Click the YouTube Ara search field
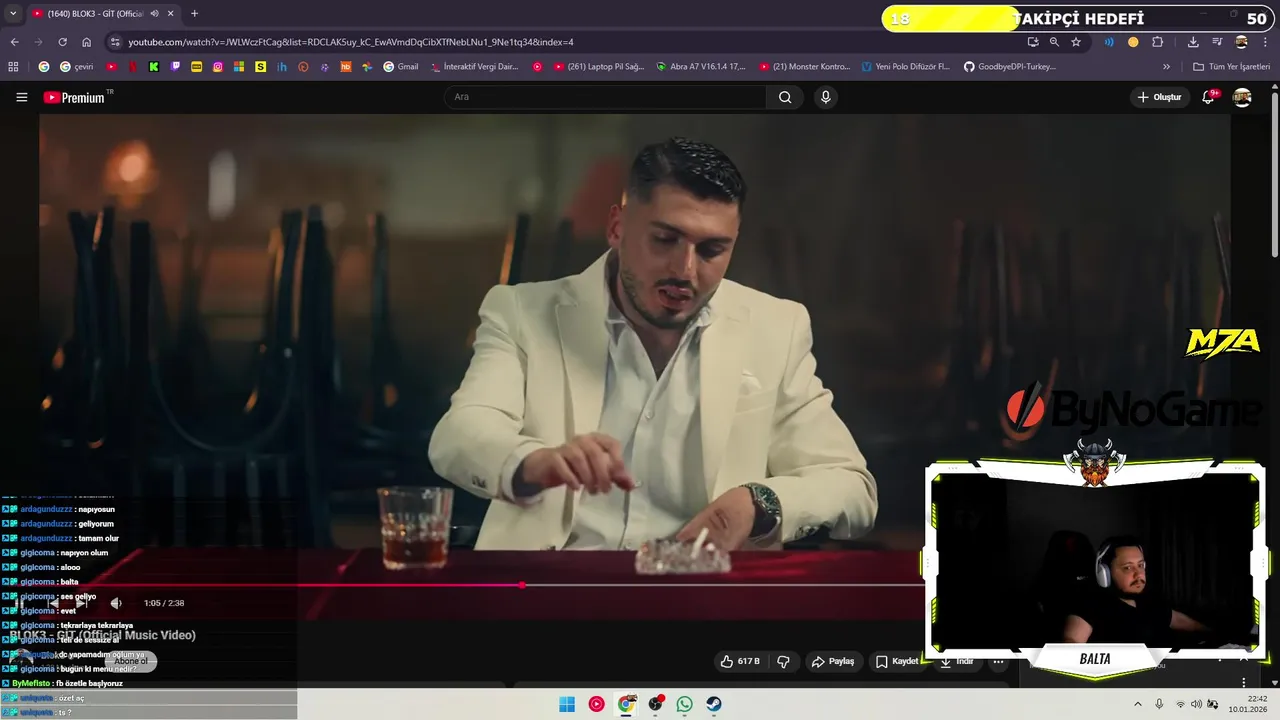1280x720 pixels. 605,97
